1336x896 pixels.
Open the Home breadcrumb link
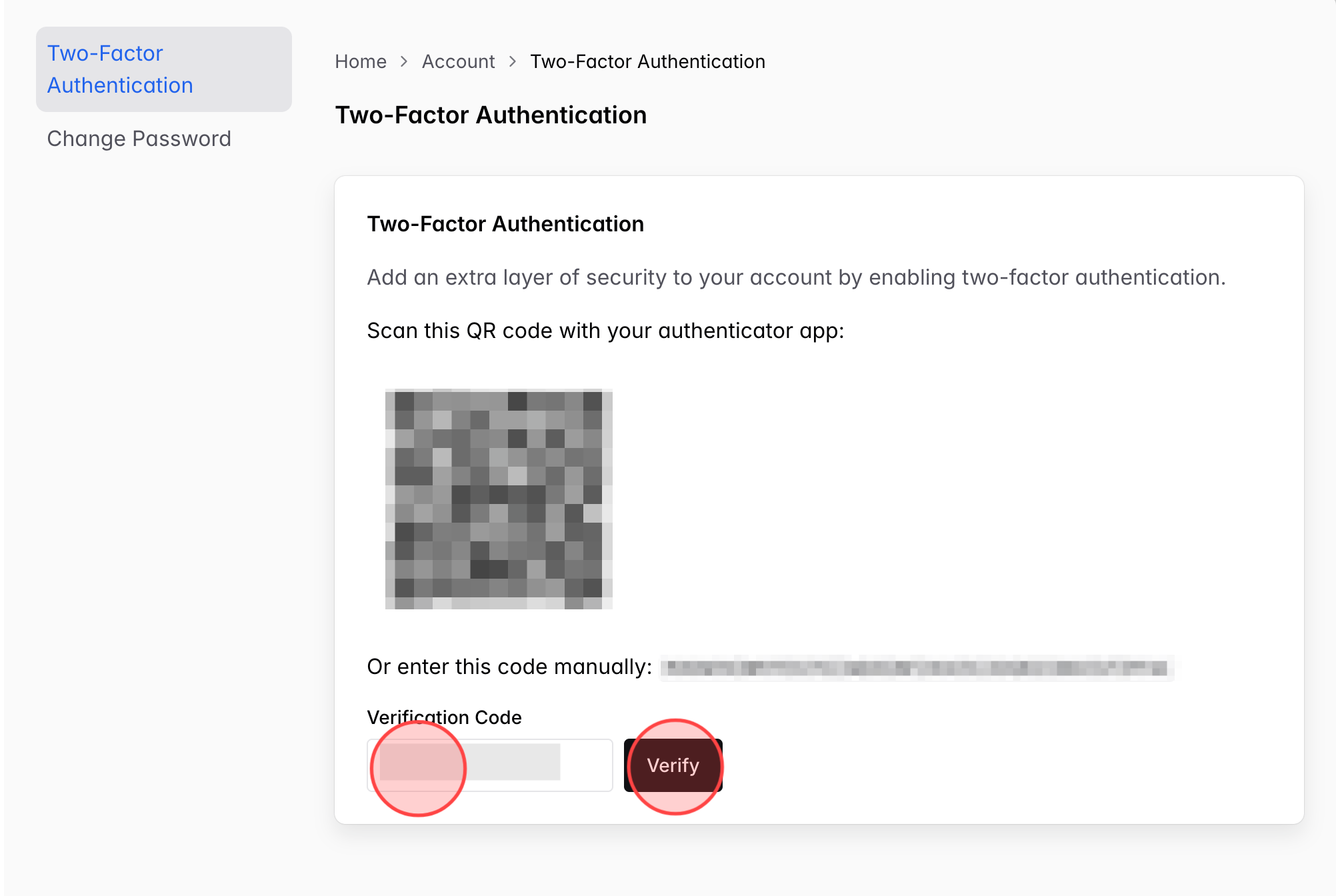(360, 61)
